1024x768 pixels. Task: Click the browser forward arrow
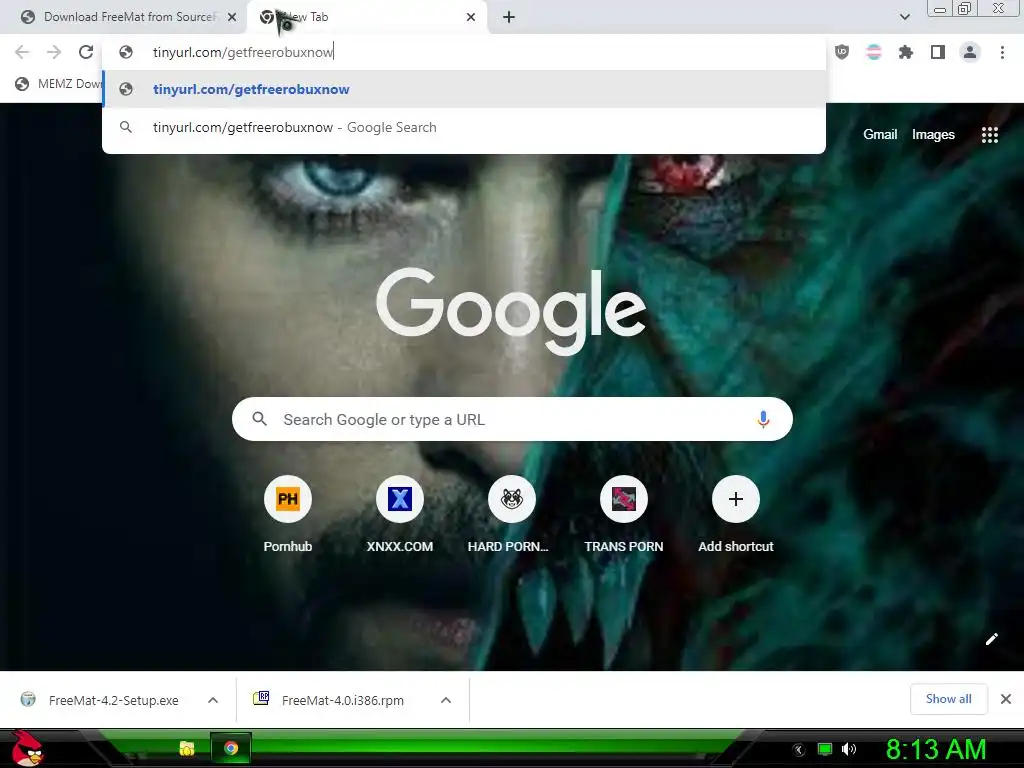pyautogui.click(x=54, y=52)
